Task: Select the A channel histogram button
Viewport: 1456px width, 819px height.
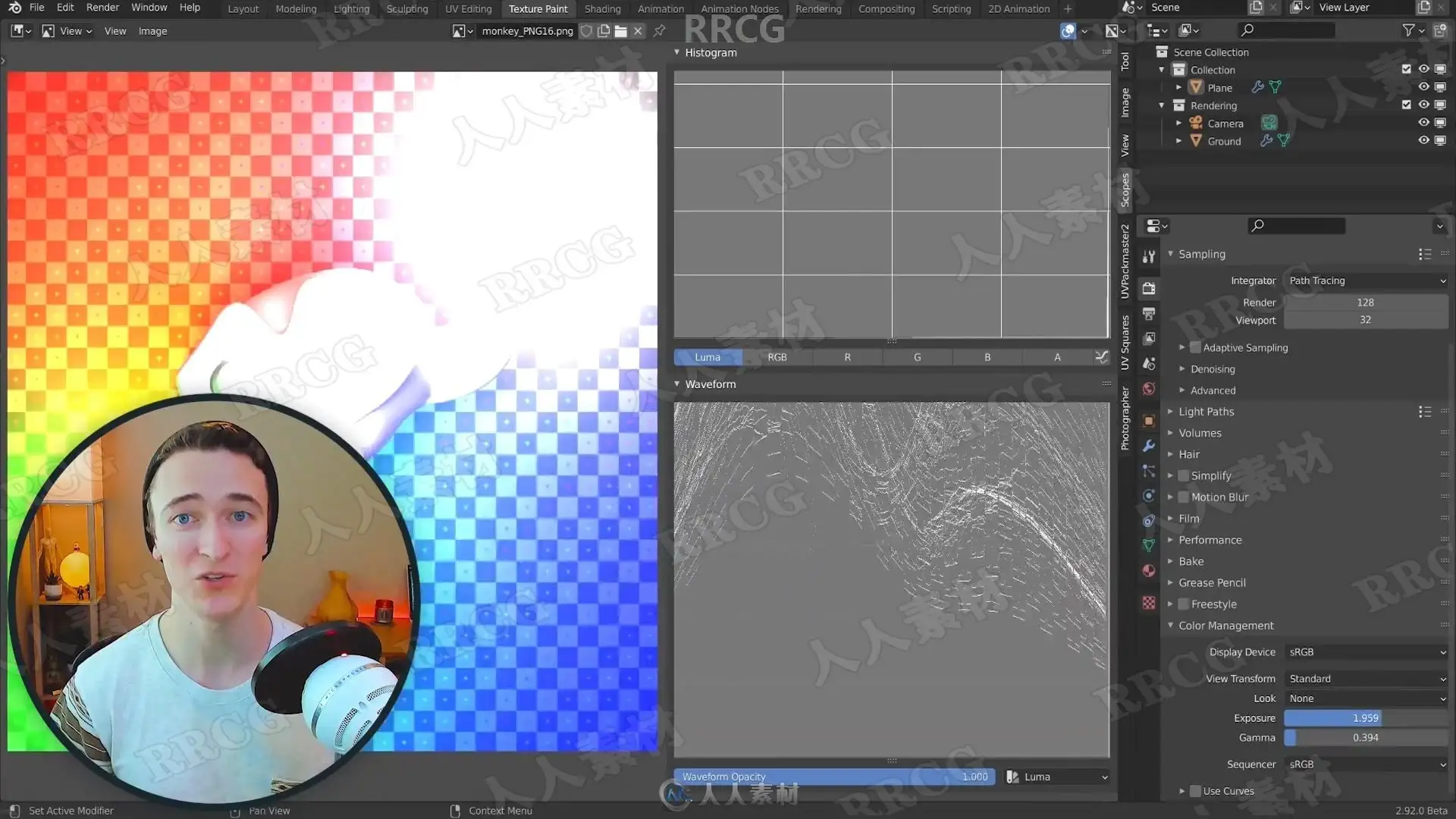Action: [x=1057, y=357]
